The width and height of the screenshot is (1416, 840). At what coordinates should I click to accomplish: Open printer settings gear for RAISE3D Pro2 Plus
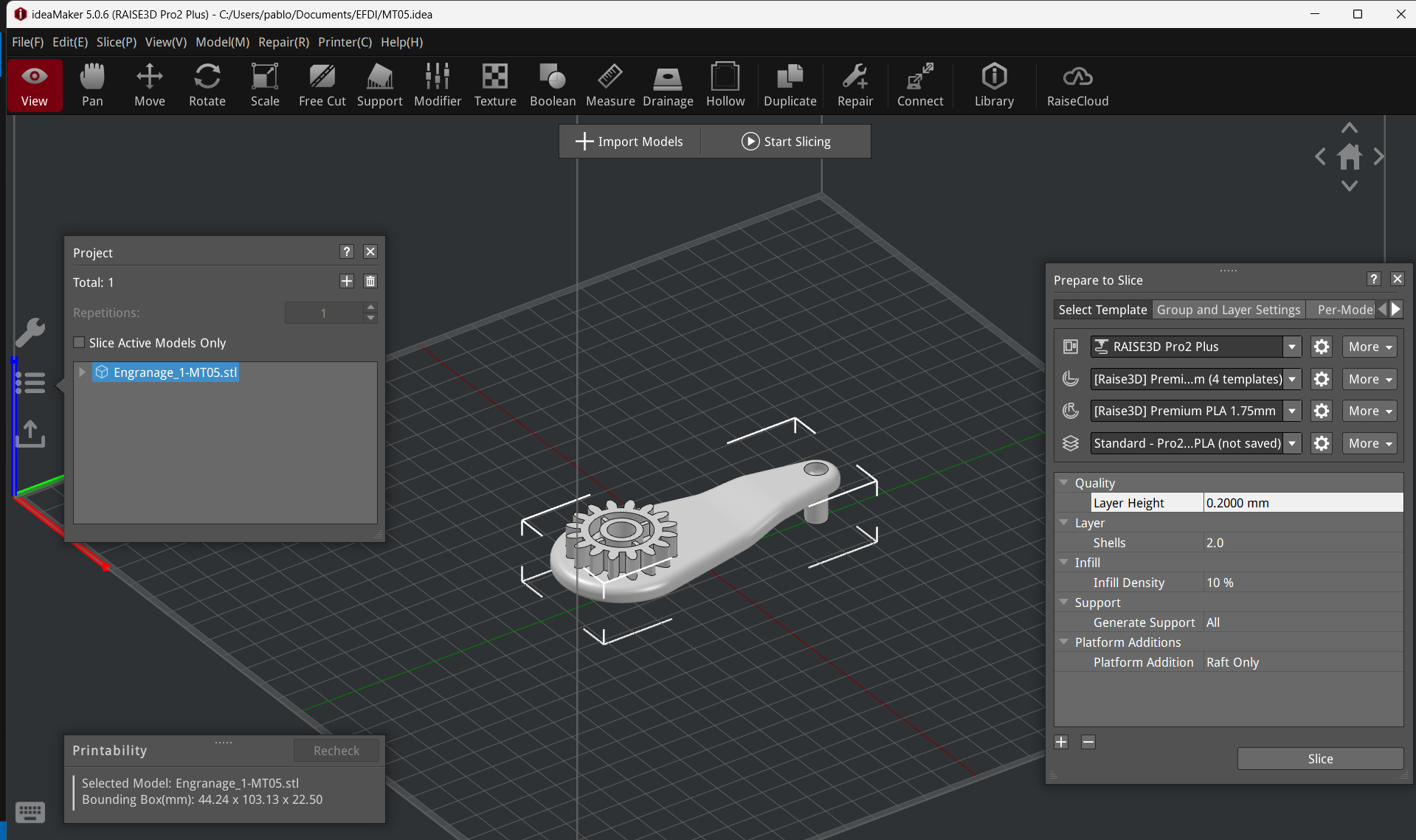(x=1322, y=347)
